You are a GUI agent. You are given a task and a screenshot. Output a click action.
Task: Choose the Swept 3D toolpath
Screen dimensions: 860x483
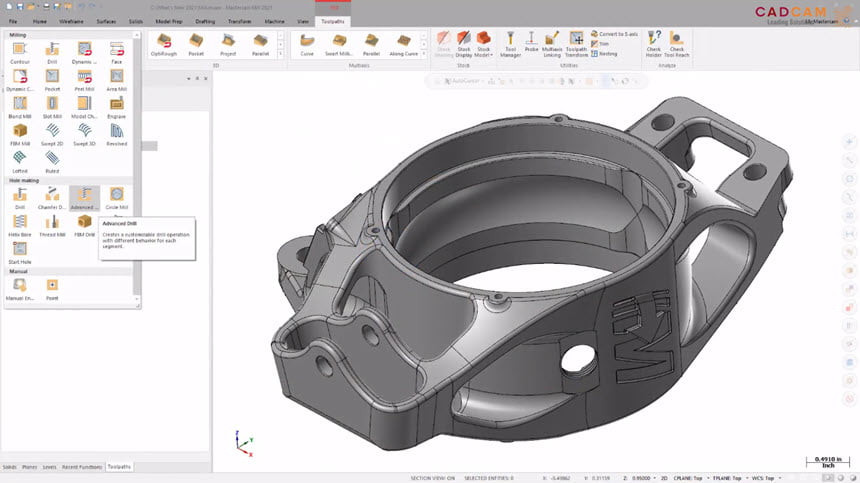(84, 135)
